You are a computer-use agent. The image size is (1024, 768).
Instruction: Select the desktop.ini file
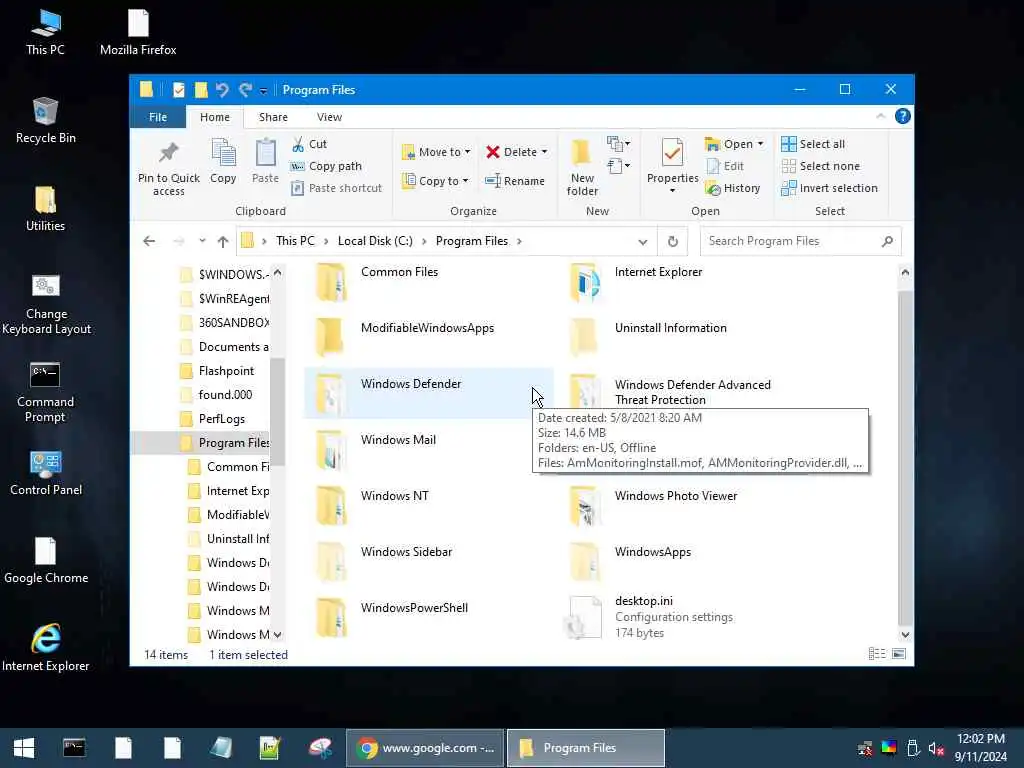[682, 617]
